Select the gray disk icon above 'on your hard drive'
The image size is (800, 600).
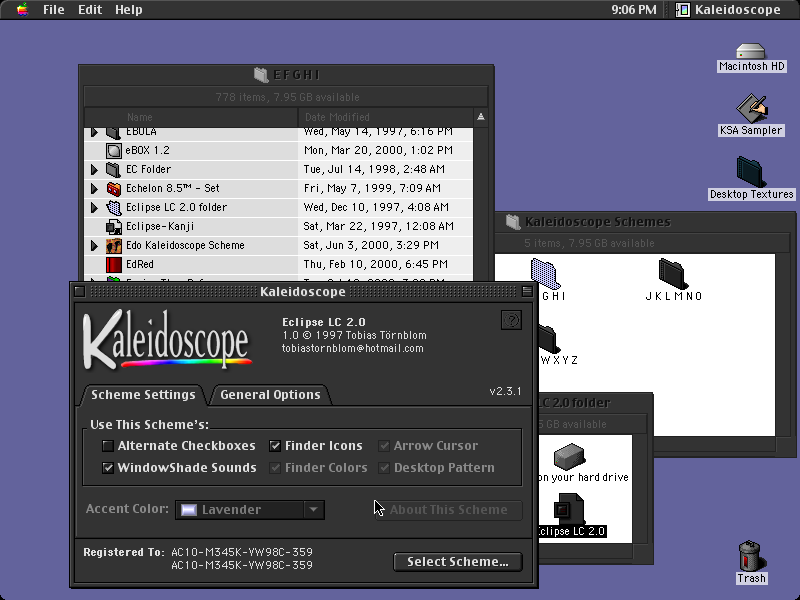[x=568, y=456]
